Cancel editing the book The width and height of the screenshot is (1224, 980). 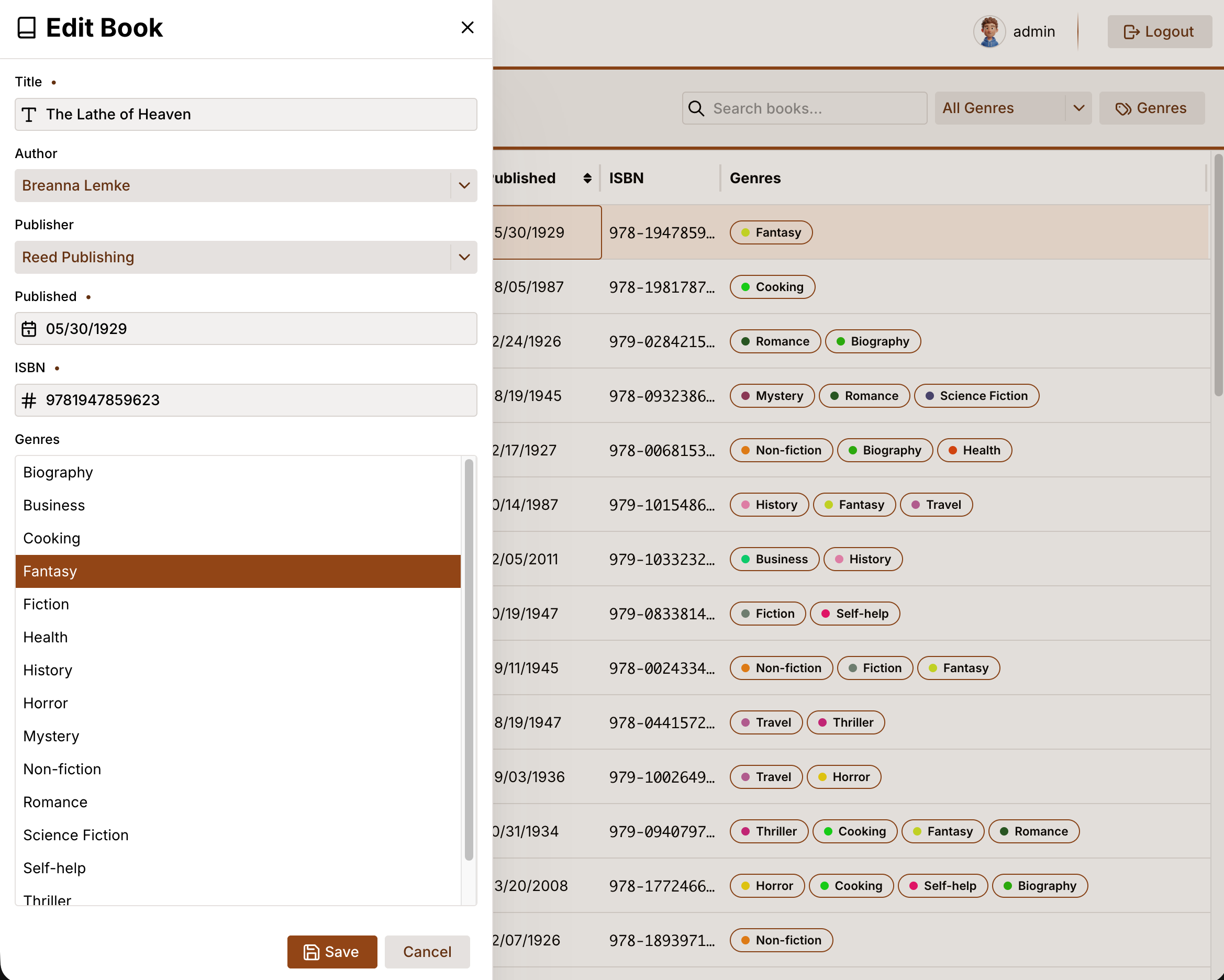(427, 952)
